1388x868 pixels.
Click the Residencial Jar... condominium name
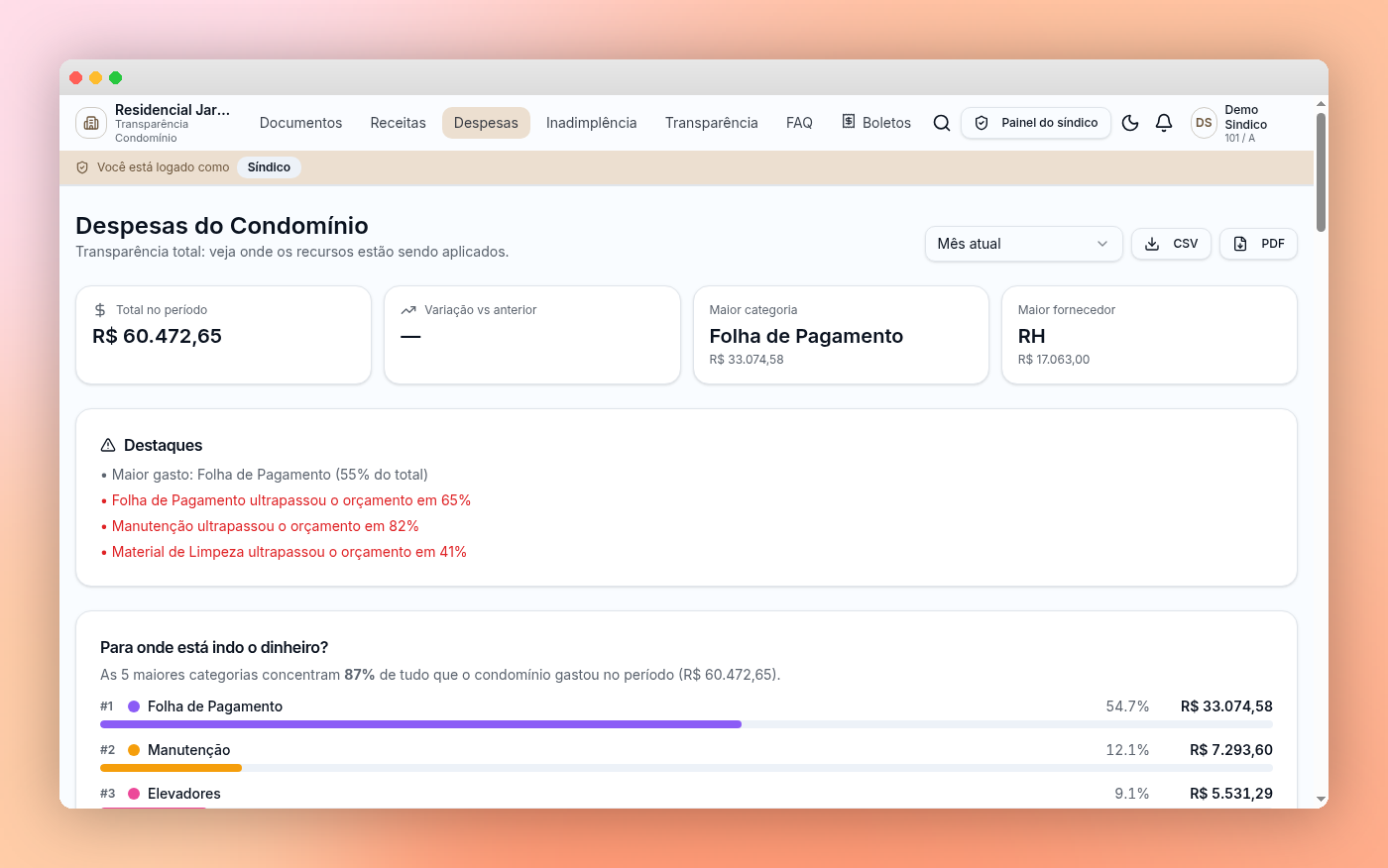(173, 110)
